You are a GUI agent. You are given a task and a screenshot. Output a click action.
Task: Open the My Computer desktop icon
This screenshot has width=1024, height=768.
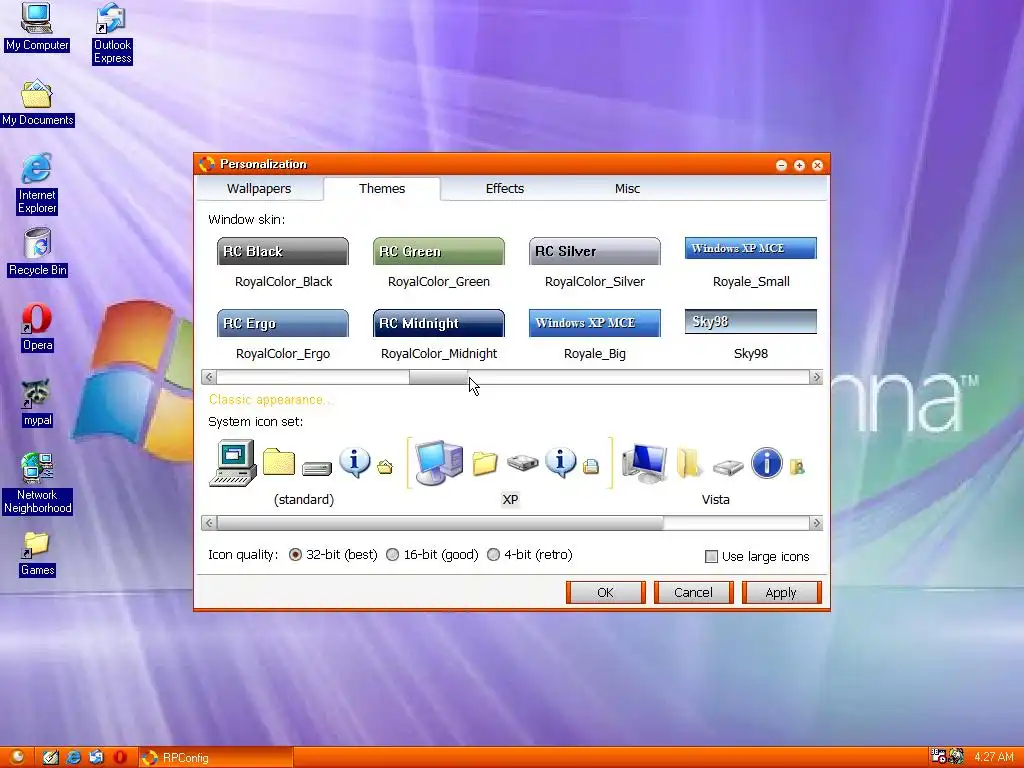(37, 27)
